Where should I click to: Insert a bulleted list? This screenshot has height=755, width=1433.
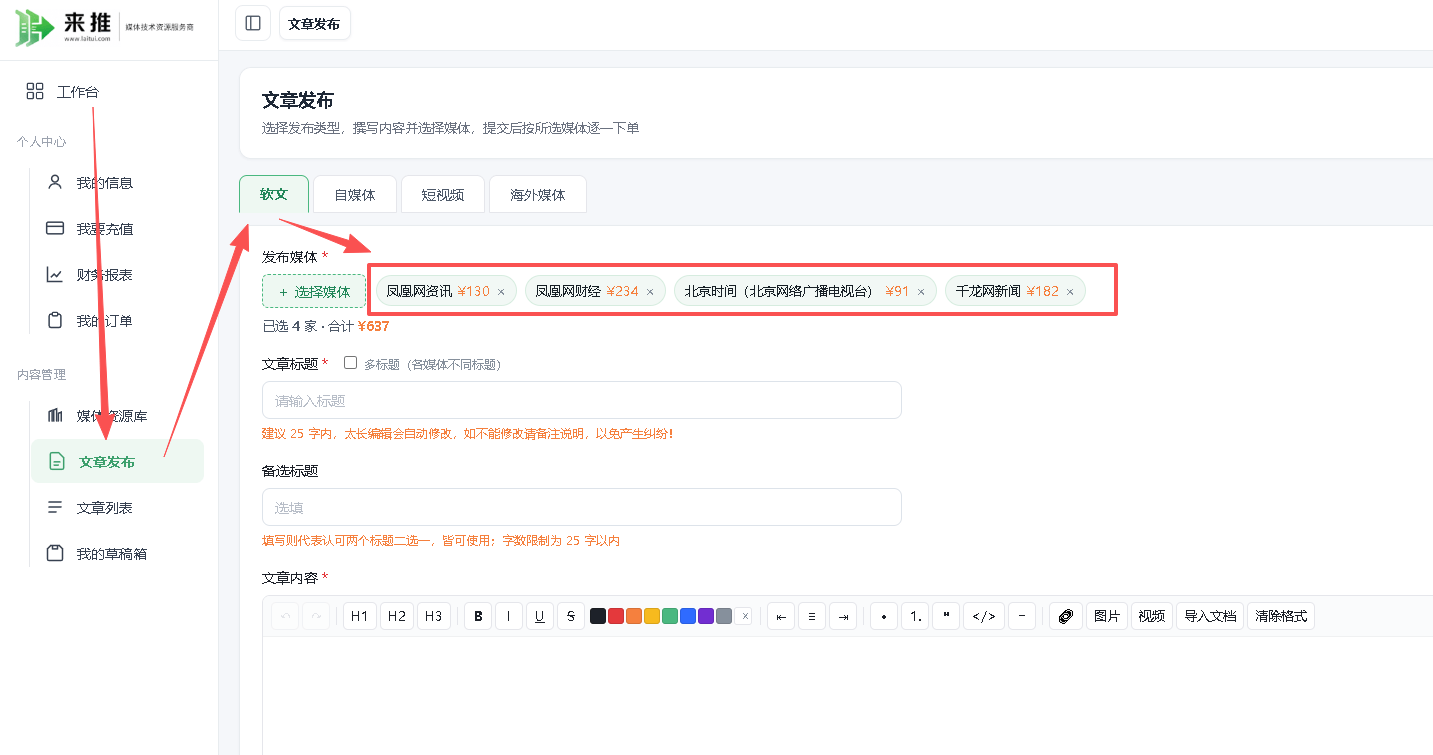[884, 616]
